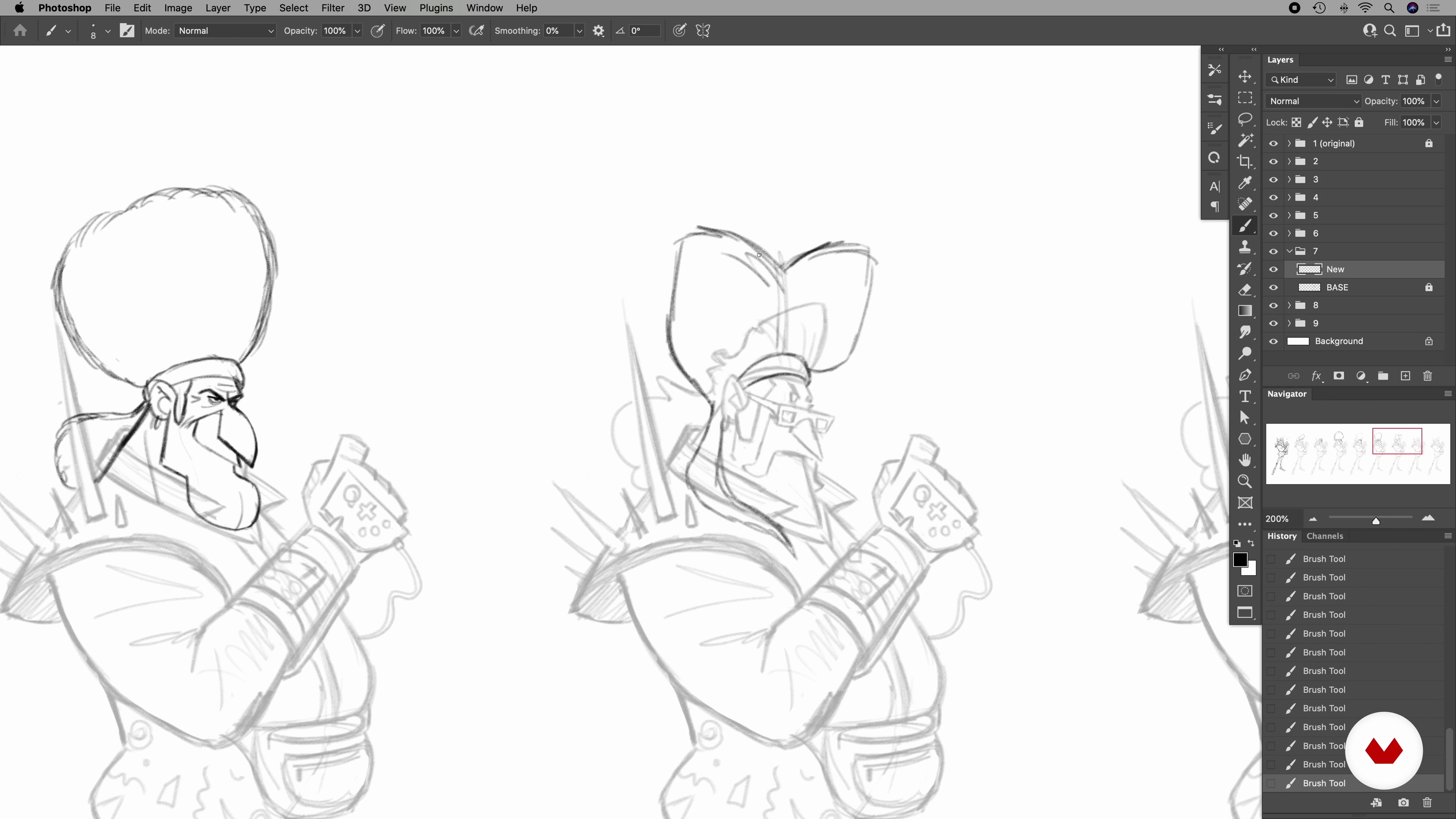Select the Dodge tool
This screenshot has height=819, width=1456.
tap(1244, 354)
